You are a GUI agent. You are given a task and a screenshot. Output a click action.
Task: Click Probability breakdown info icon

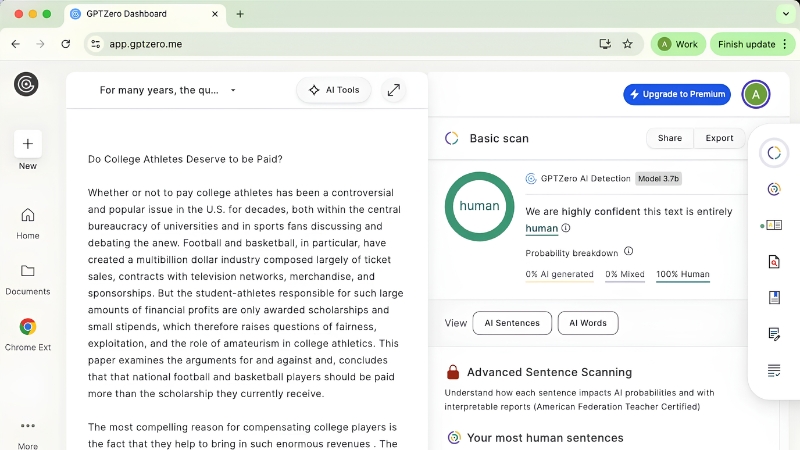click(x=629, y=251)
